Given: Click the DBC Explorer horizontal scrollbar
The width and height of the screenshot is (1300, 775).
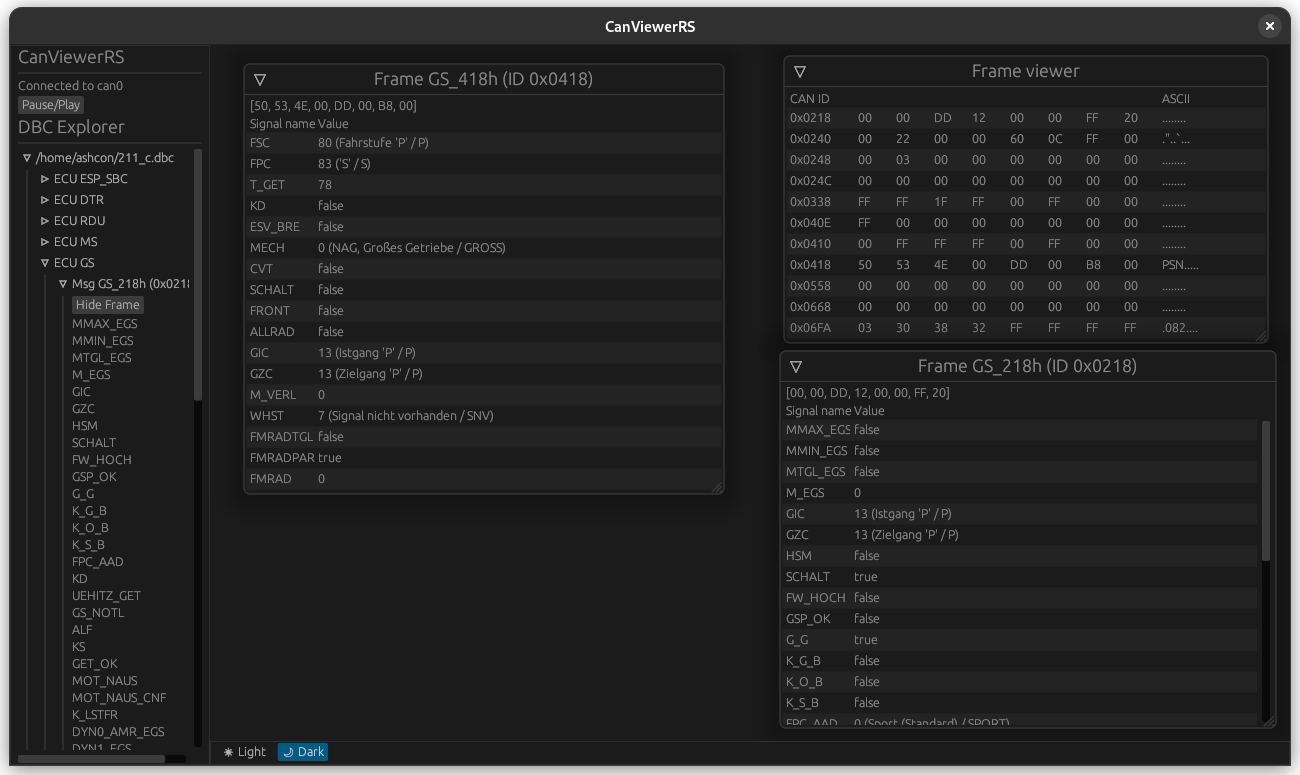Looking at the screenshot, I should [x=92, y=759].
